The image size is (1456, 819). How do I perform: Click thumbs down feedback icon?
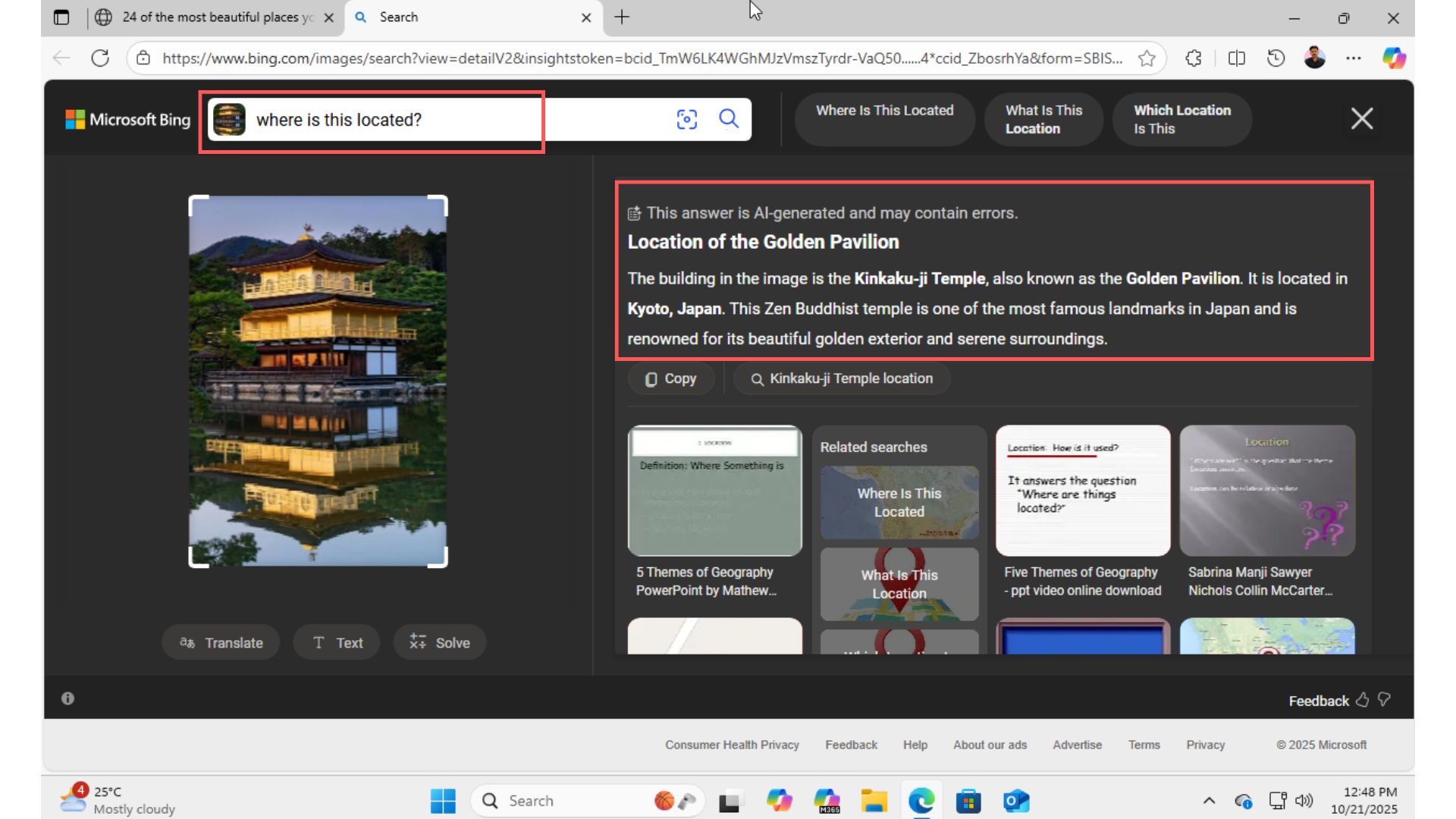tap(1384, 700)
